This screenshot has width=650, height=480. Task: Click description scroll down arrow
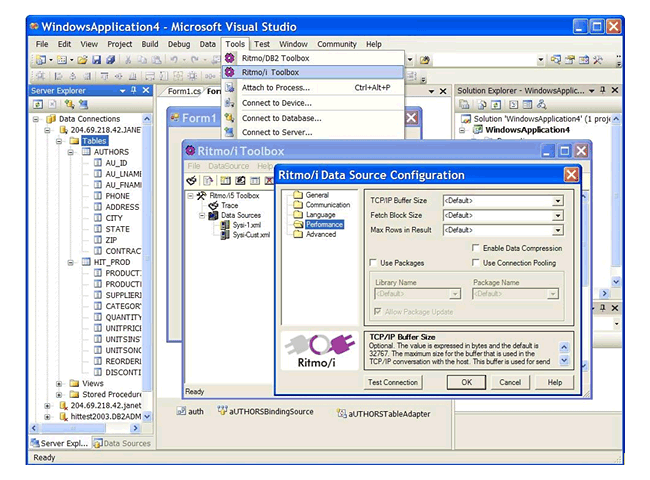pos(564,360)
